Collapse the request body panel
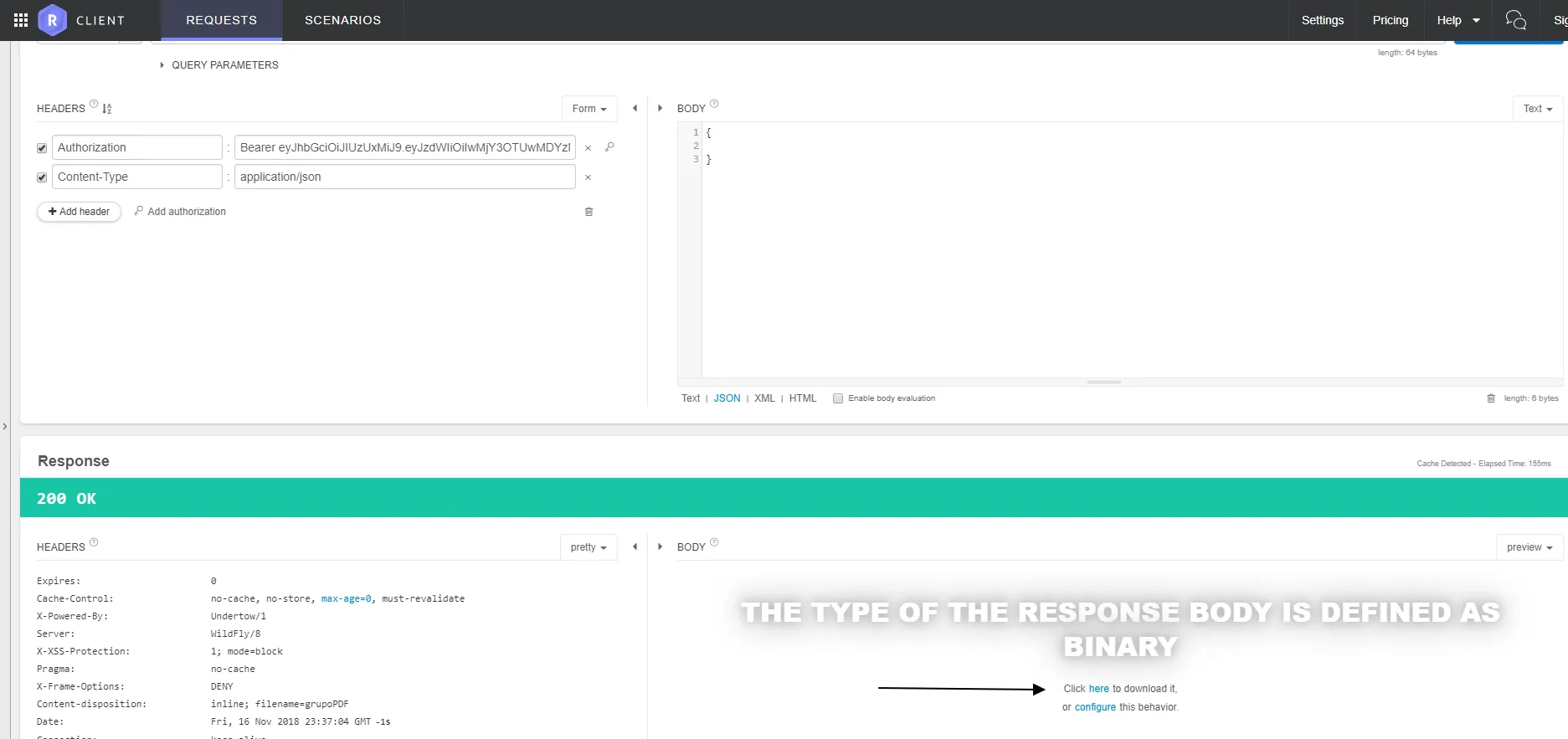This screenshot has width=1568, height=739. (660, 108)
